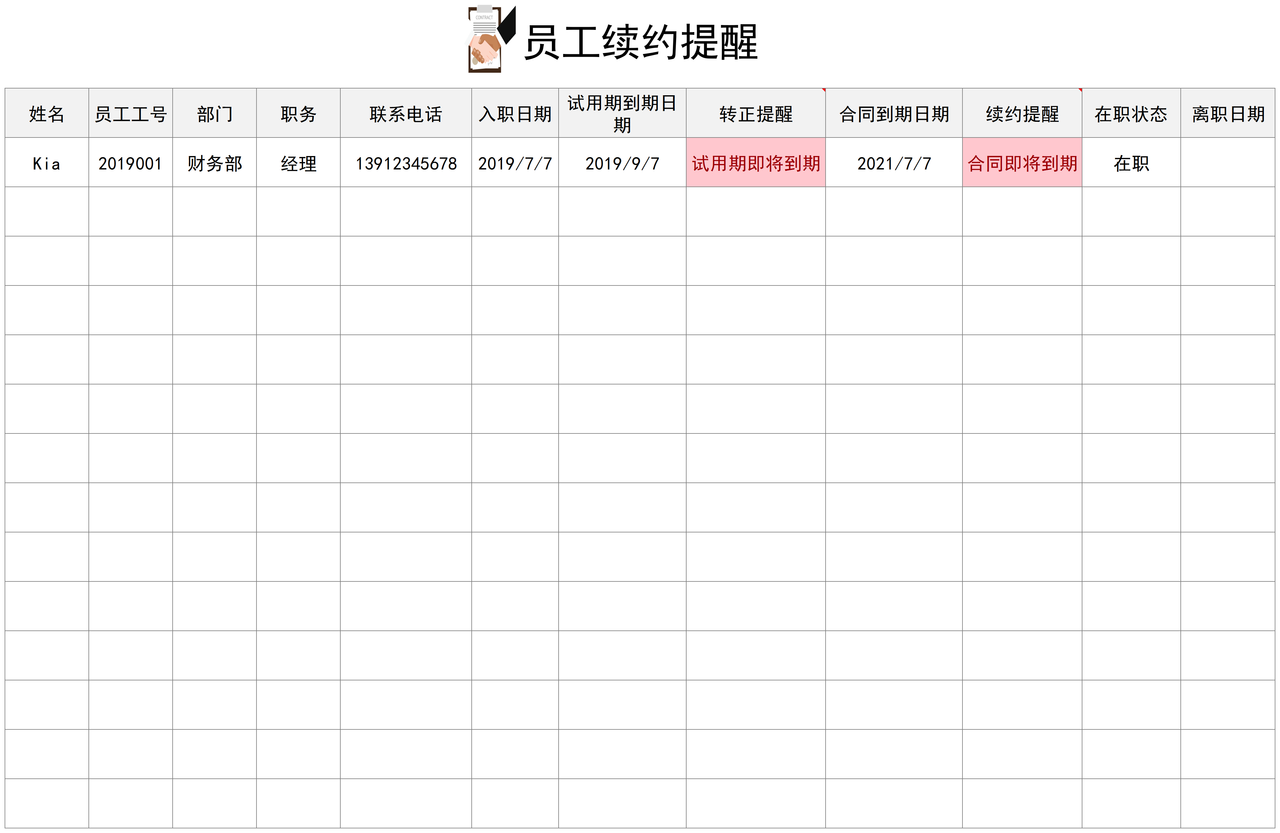Click the pink 合同即将到期 cell
This screenshot has height=833, width=1280.
point(1021,163)
